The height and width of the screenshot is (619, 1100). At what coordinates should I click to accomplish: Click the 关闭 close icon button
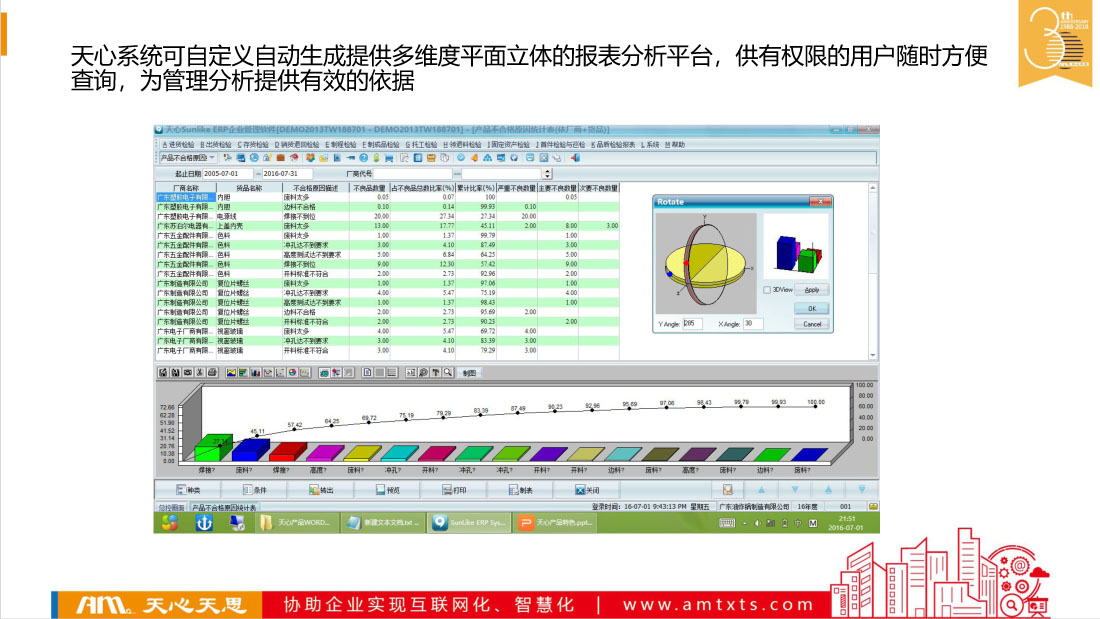pos(587,490)
